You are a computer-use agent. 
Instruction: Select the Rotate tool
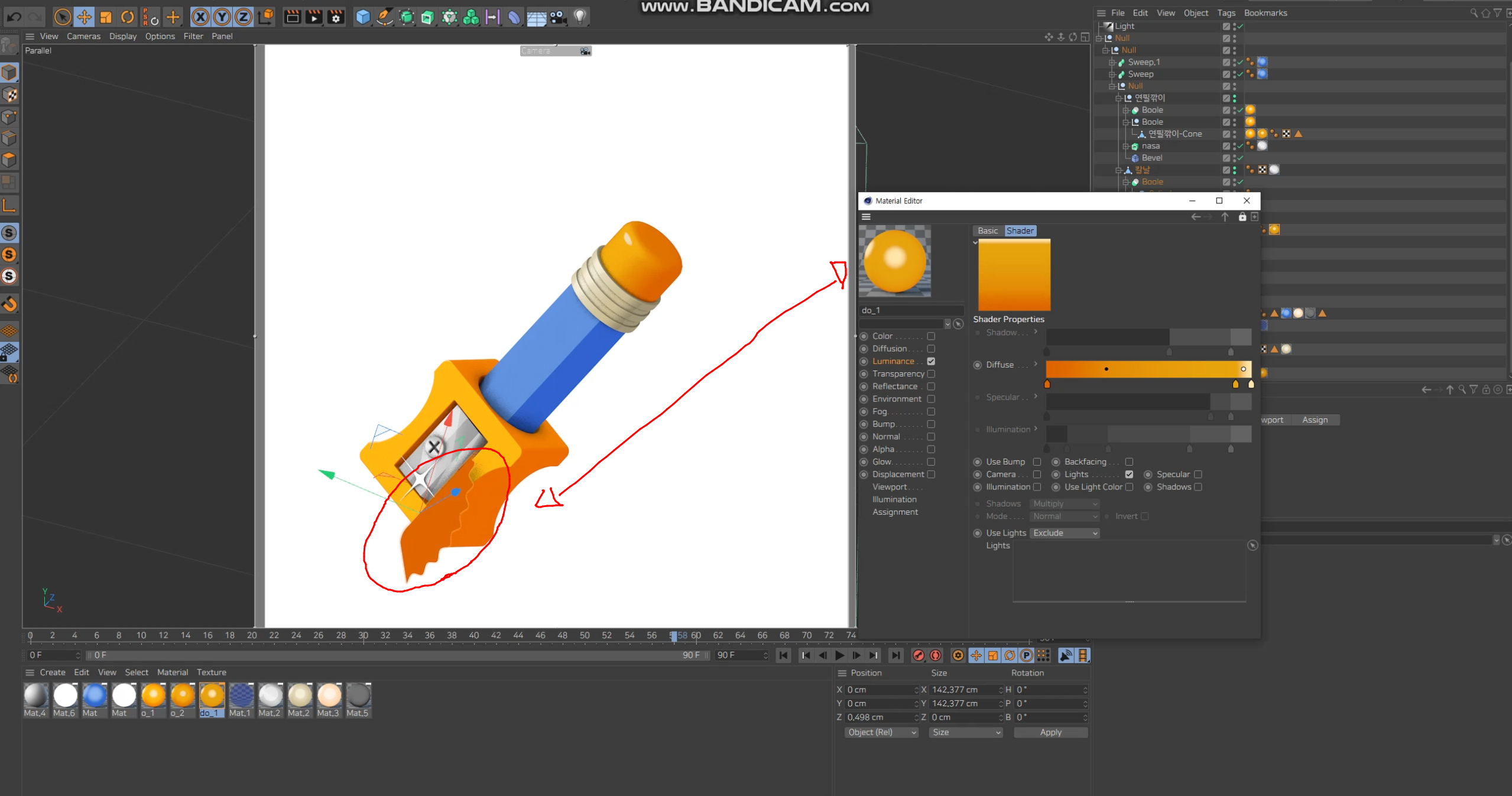coord(127,17)
